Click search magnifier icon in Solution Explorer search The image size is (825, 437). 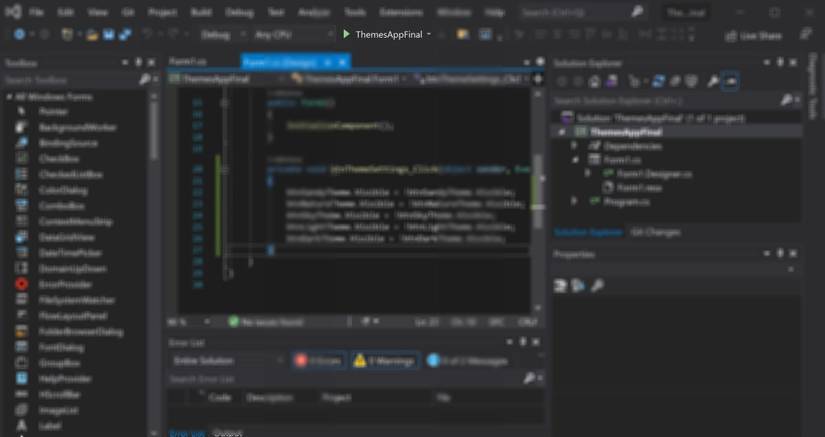pos(787,100)
